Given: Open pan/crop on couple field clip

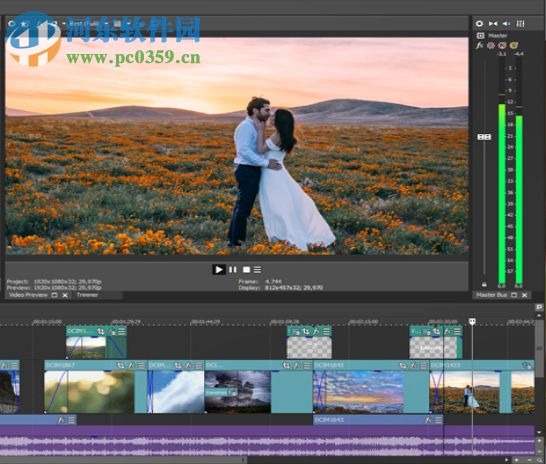Looking at the screenshot, I should pos(527,365).
